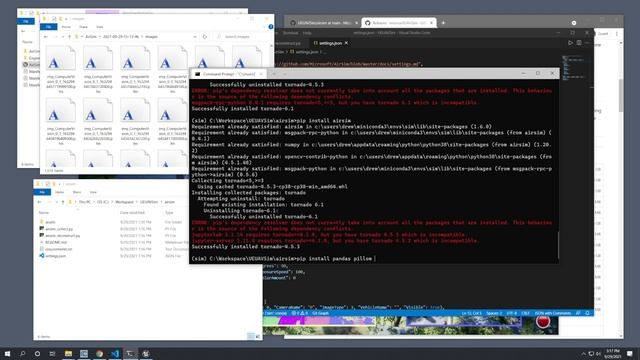Open a new tab in Chrome
This screenshot has height=360, width=640.
443,23
